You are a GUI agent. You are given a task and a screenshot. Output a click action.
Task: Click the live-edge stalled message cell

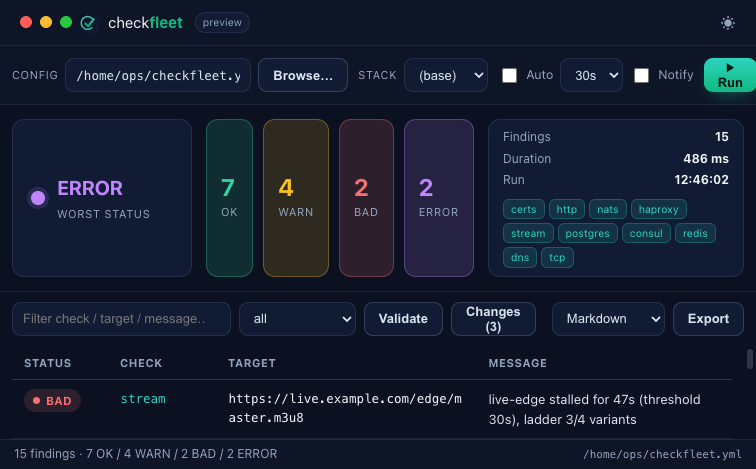pos(594,409)
